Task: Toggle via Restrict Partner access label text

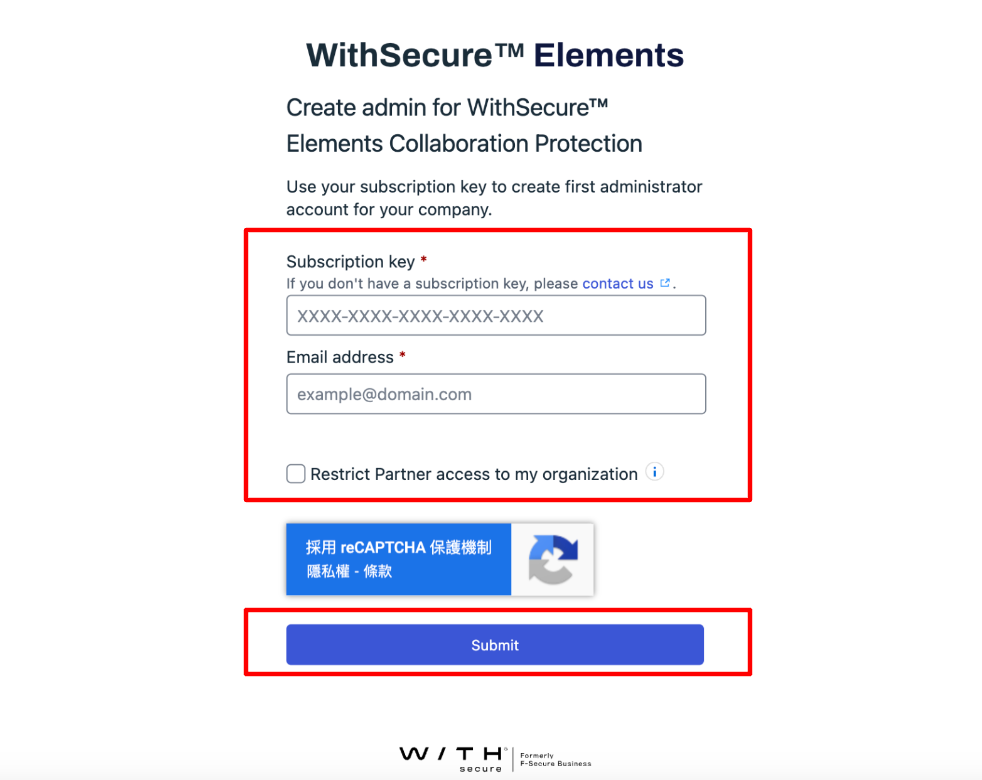Action: [x=474, y=474]
